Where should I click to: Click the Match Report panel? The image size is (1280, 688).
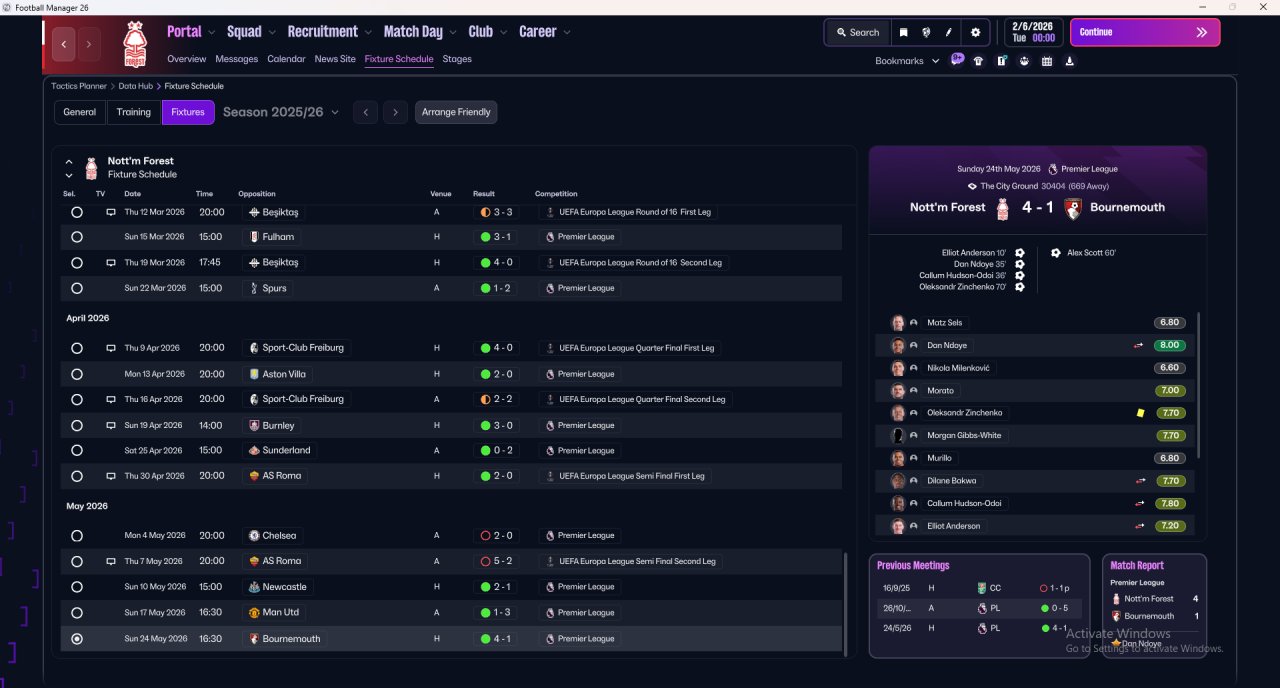click(1154, 606)
